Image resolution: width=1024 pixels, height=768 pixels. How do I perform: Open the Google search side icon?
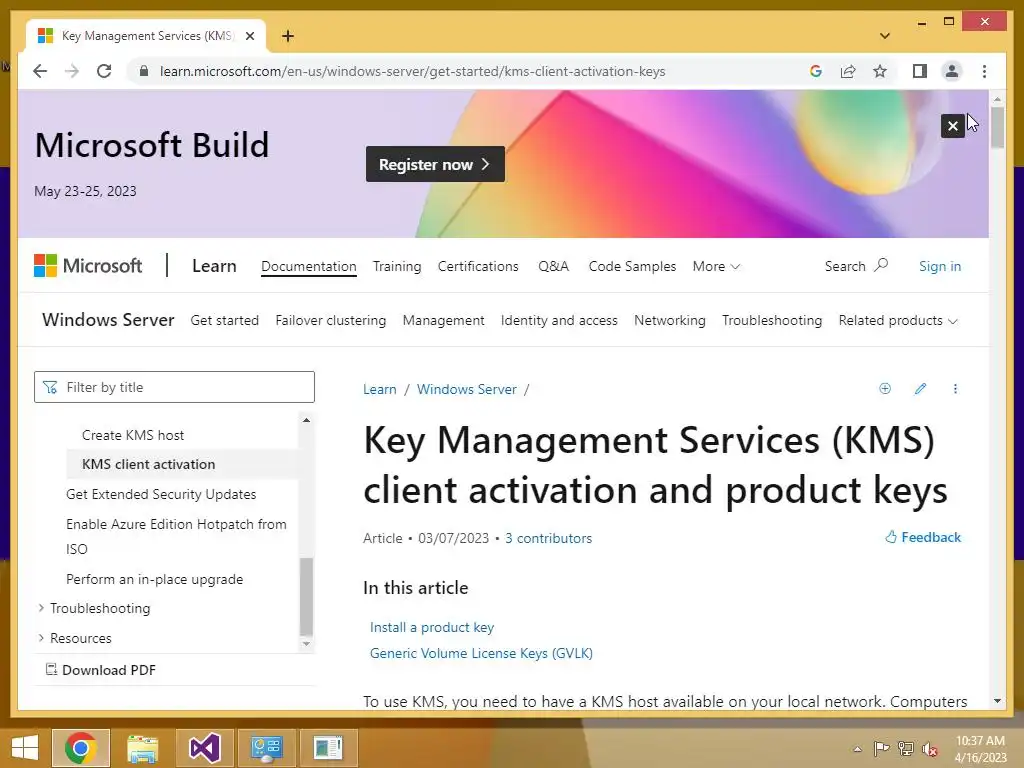(816, 71)
